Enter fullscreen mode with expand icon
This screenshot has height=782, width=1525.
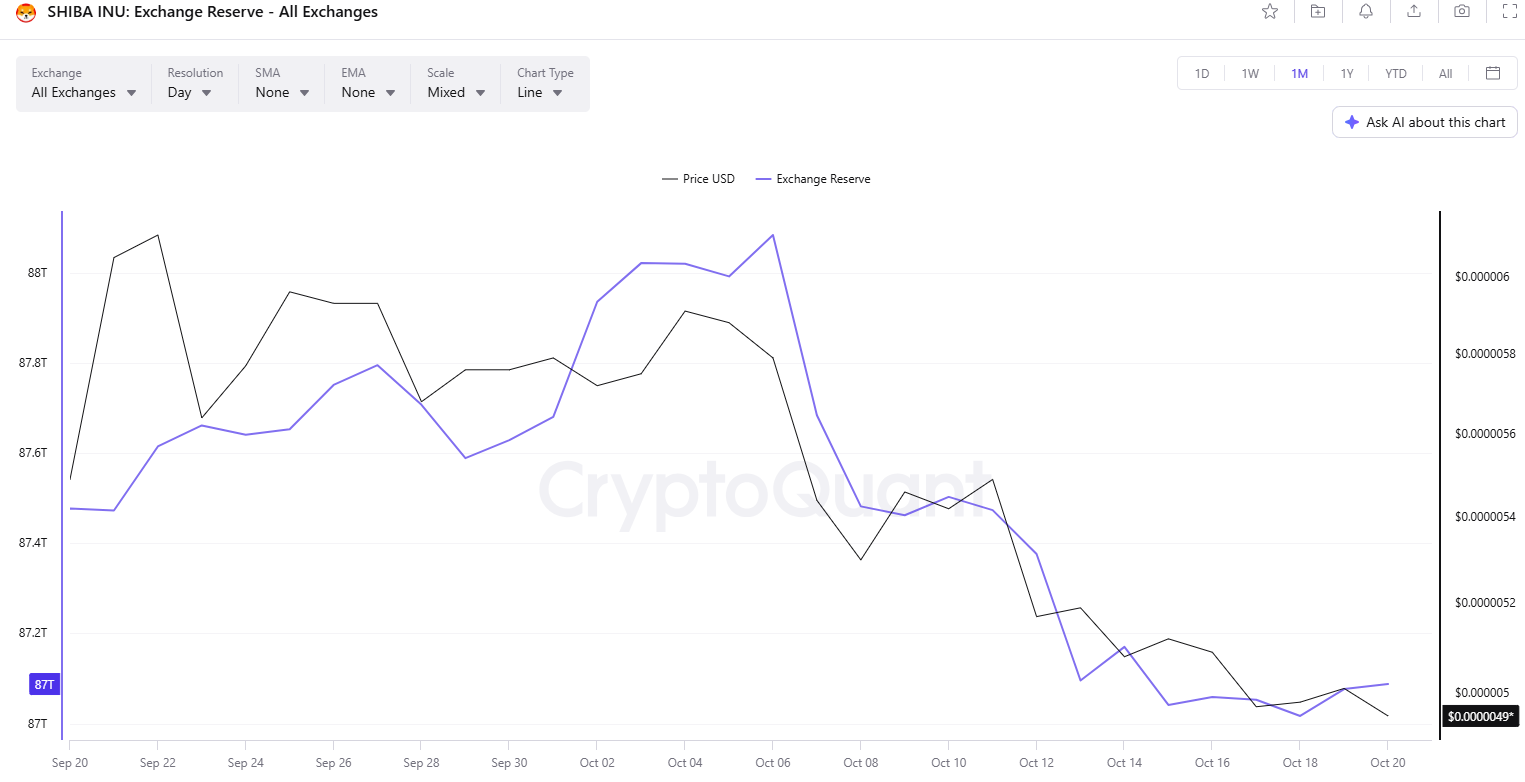tap(1510, 12)
